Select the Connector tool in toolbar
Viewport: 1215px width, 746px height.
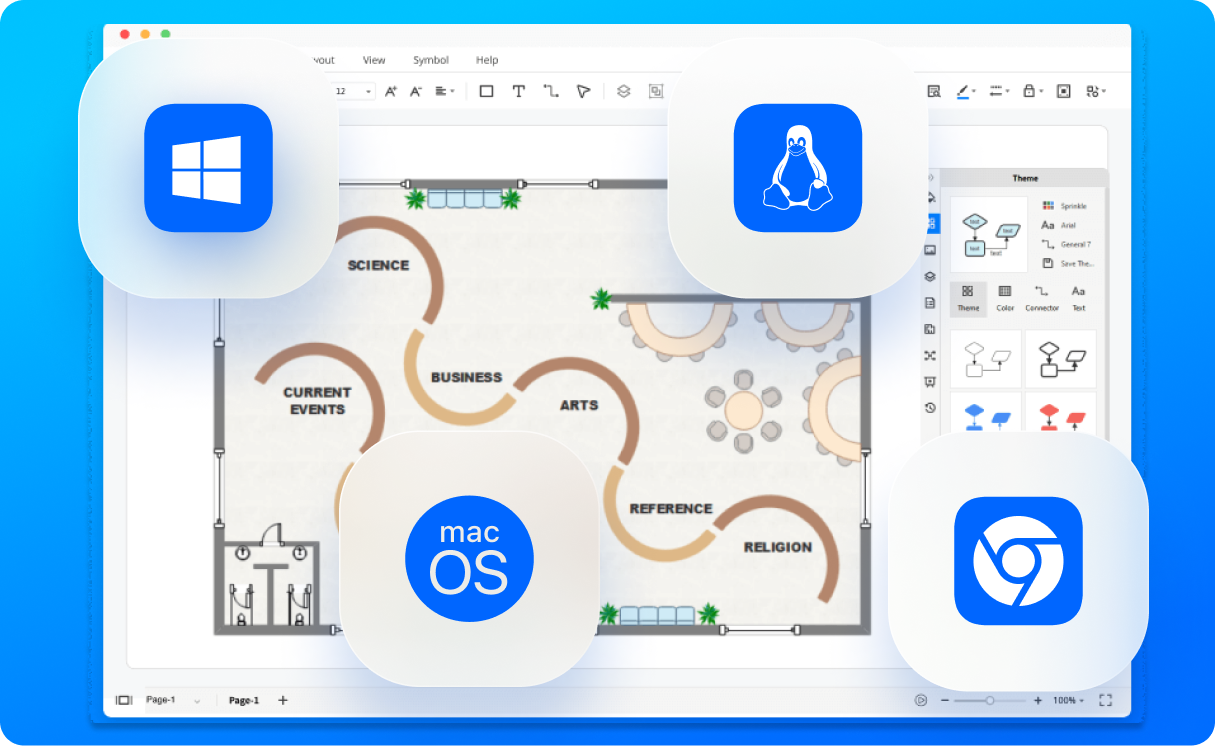pos(551,91)
